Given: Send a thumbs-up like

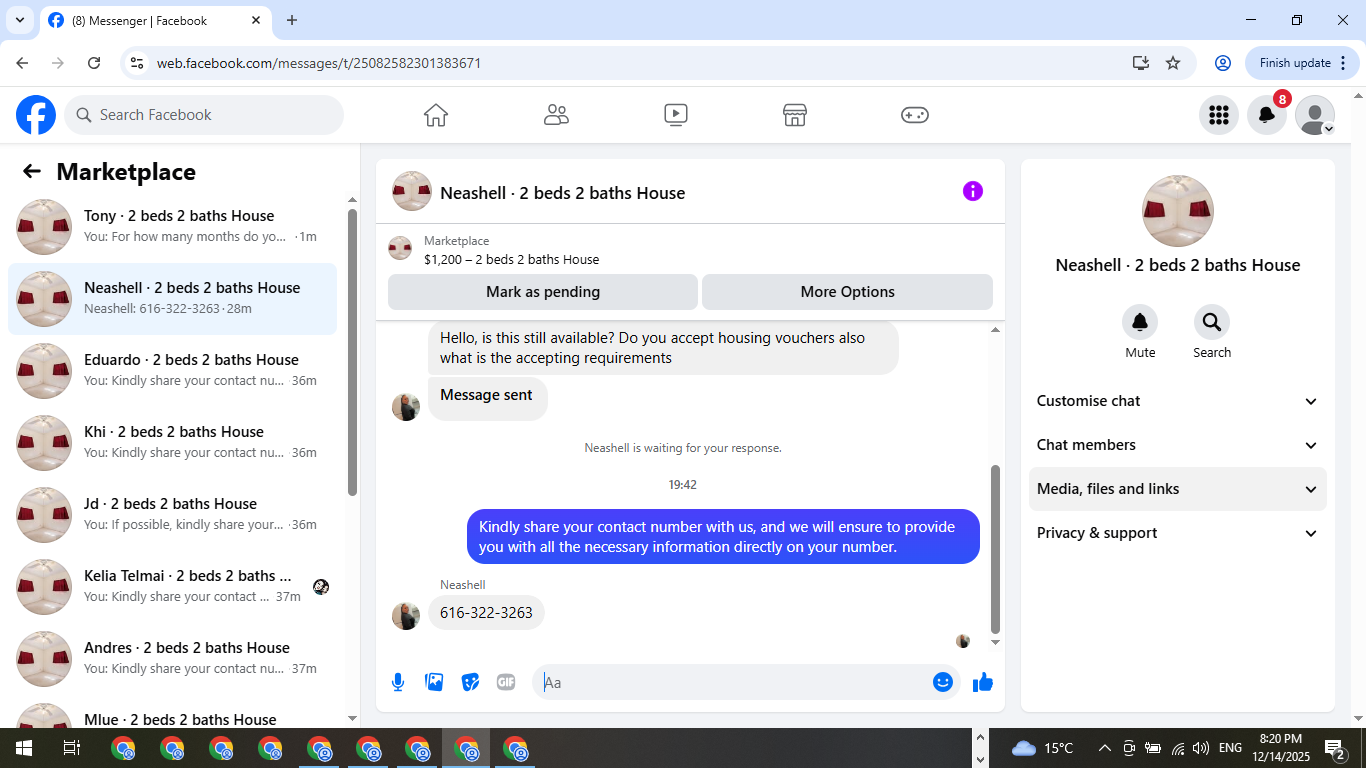Looking at the screenshot, I should (x=983, y=682).
